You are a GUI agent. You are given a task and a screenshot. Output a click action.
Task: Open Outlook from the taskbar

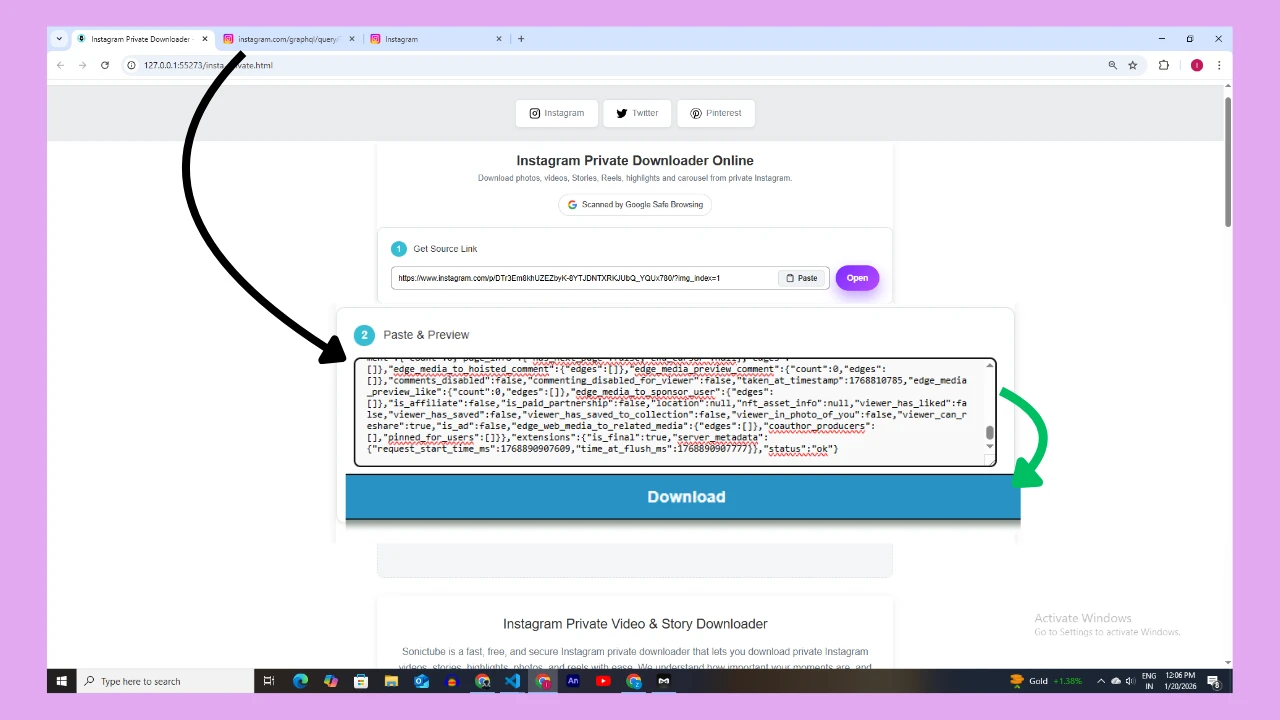421,681
